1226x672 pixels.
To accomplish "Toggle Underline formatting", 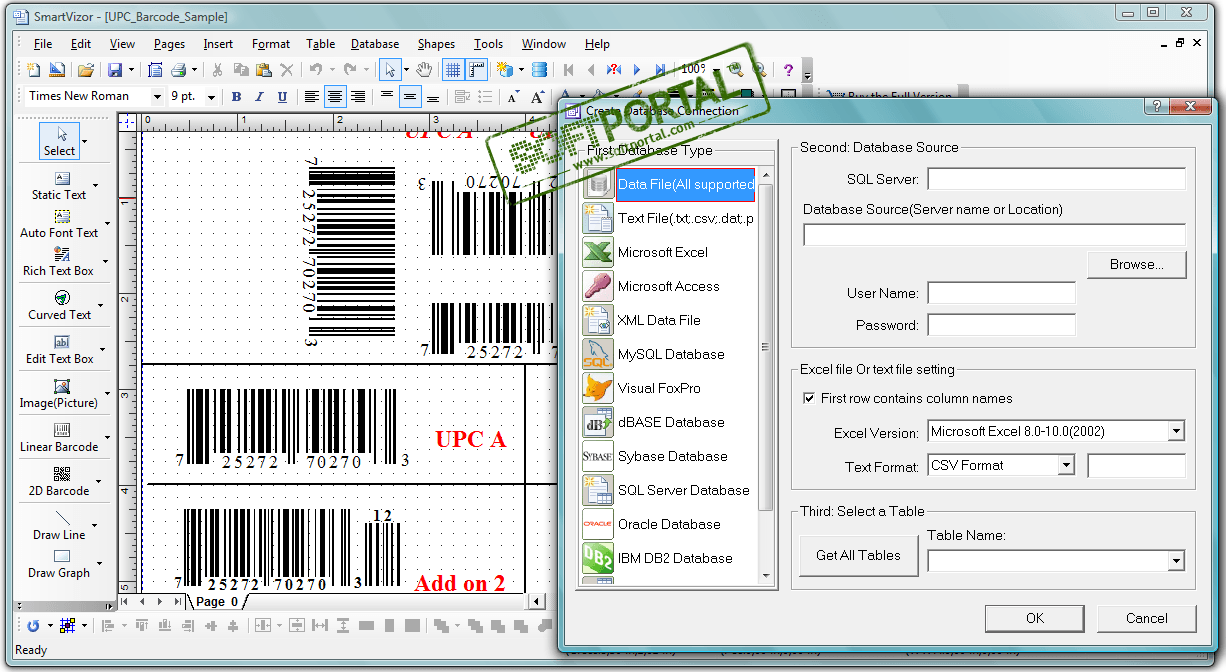I will [283, 97].
